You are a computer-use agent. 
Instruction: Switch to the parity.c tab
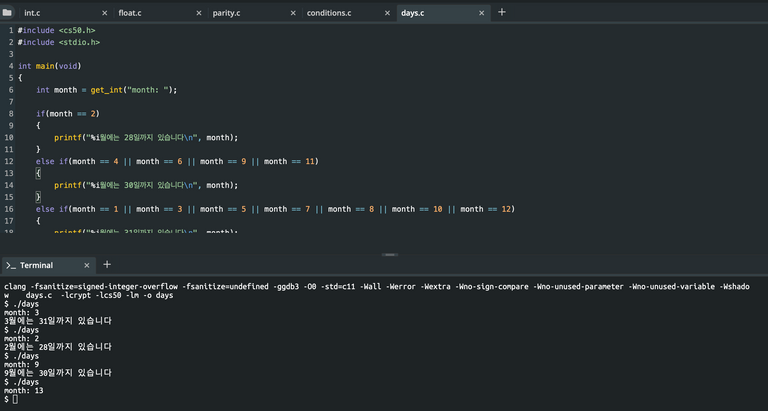tap(226, 13)
